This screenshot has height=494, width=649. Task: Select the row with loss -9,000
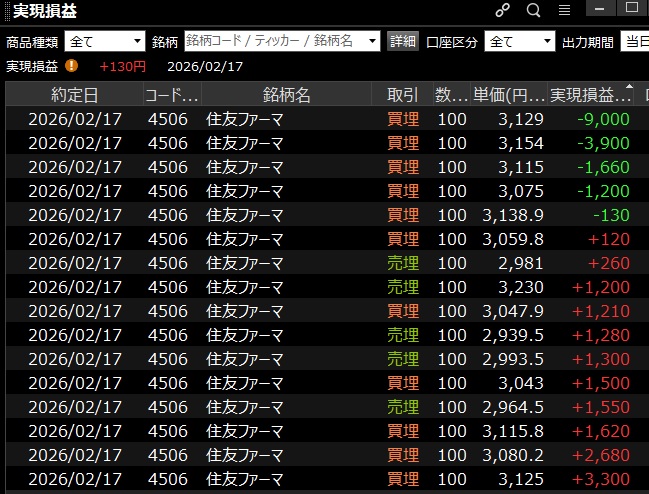pyautogui.click(x=320, y=119)
